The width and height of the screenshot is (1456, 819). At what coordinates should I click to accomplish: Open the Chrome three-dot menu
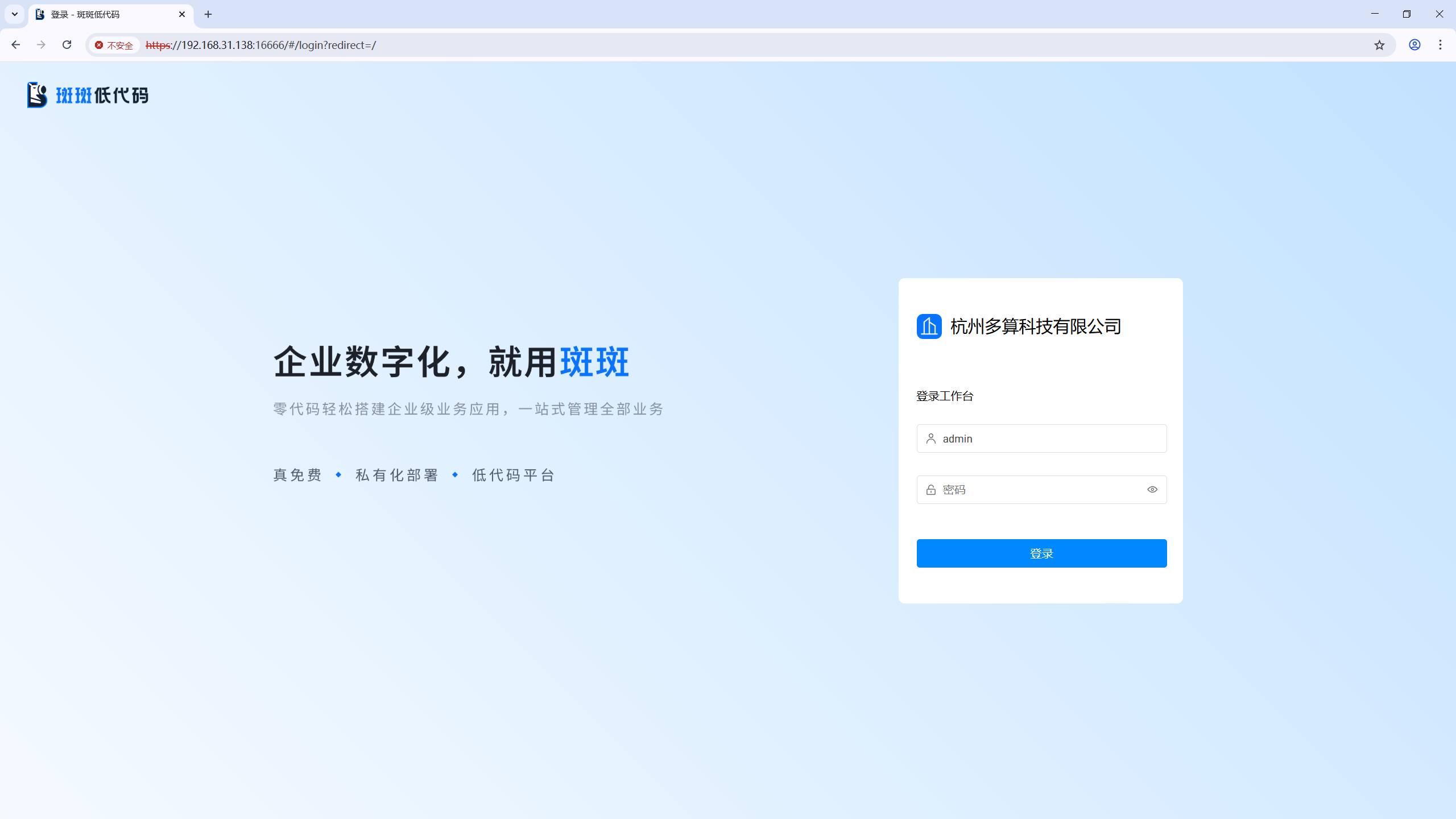coord(1440,45)
